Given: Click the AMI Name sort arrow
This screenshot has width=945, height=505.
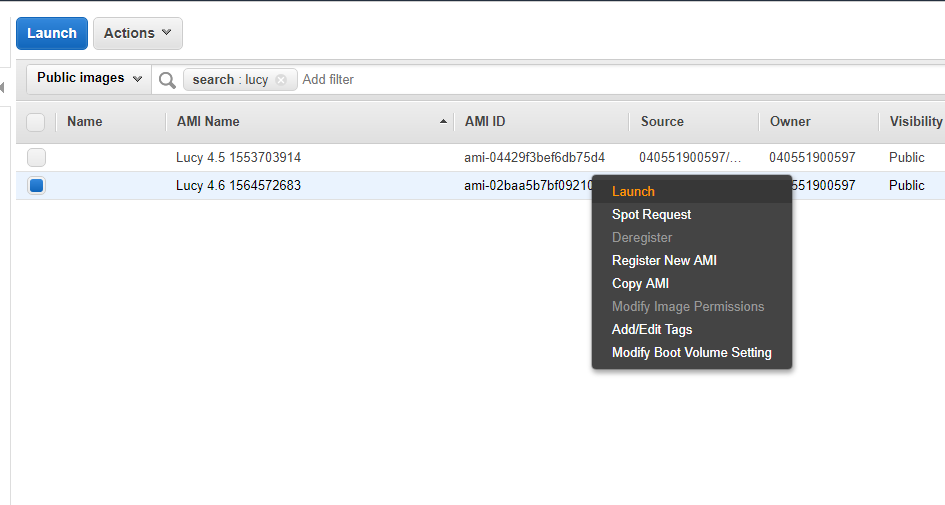Looking at the screenshot, I should coord(443,122).
